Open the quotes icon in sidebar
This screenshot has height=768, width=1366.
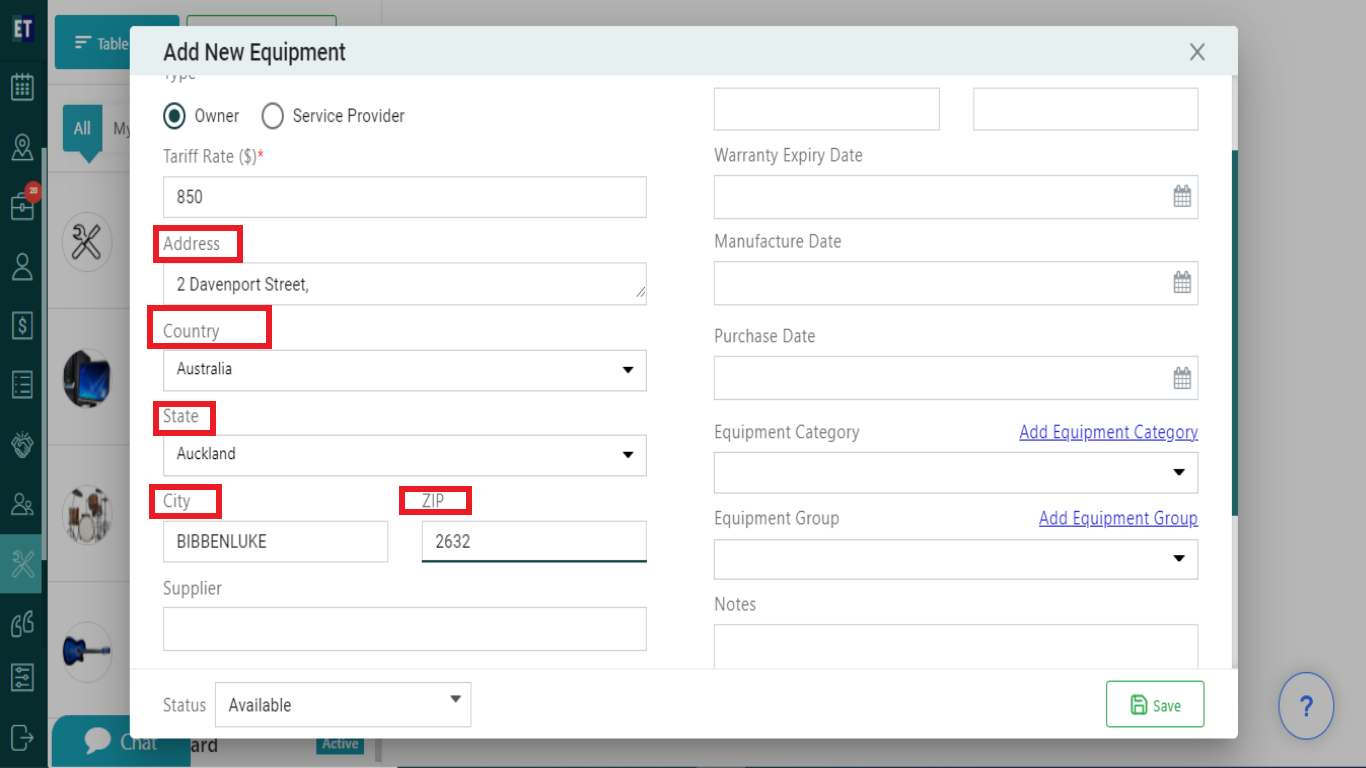22,623
